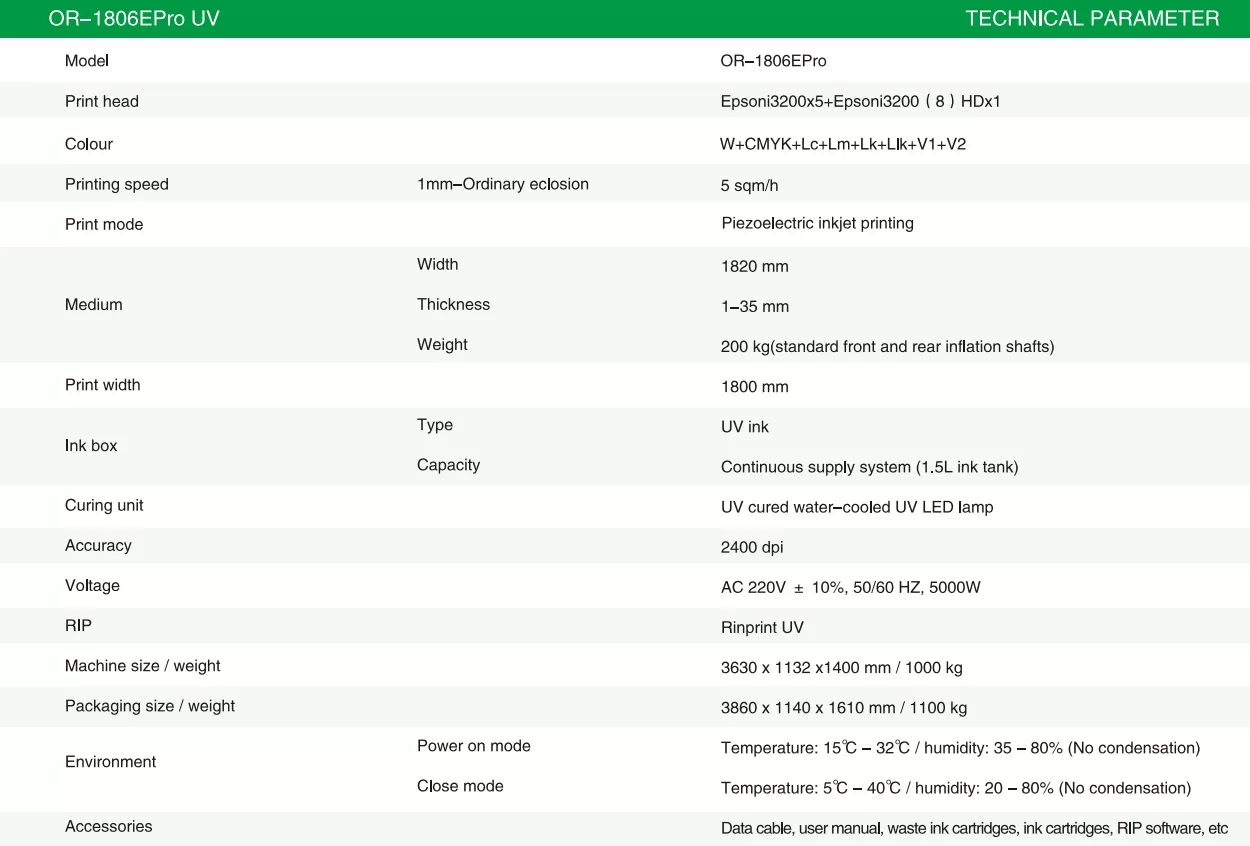Select the Medium row label
Screen dimensions: 1250x846
pos(93,305)
